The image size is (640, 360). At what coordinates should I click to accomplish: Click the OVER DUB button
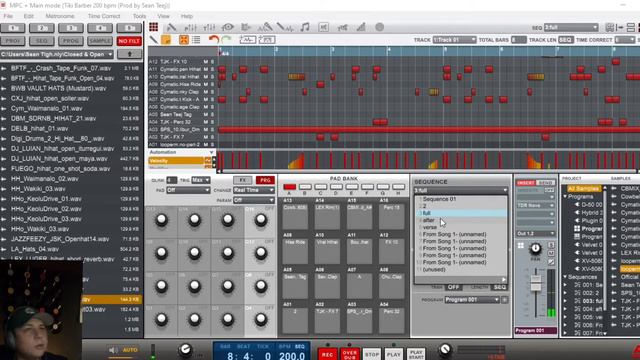pos(349,354)
